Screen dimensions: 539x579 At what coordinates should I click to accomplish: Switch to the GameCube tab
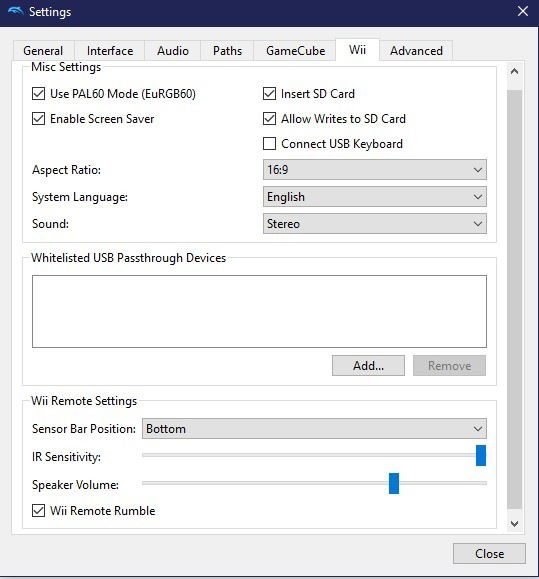[x=295, y=51]
